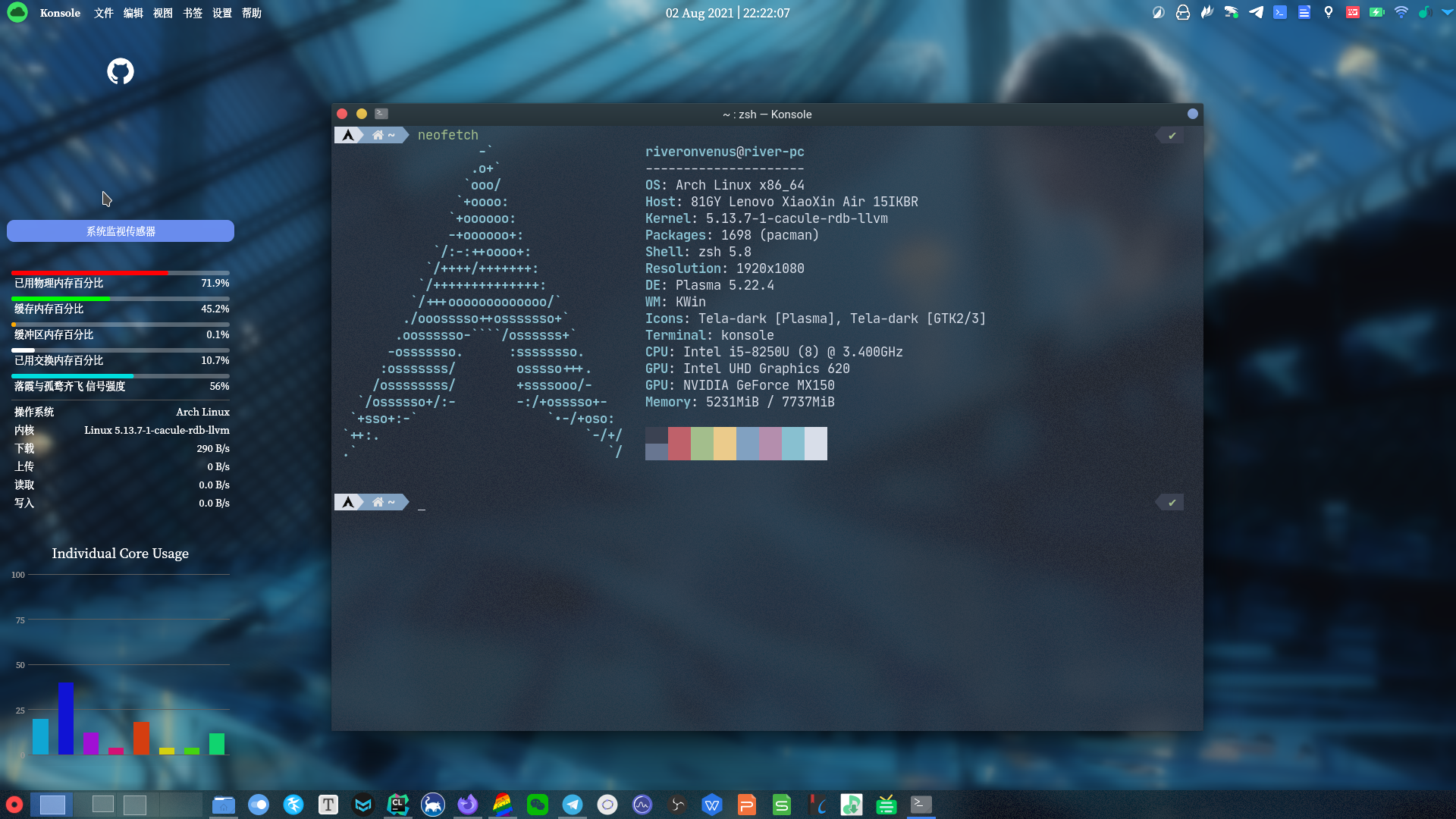Open volume control tray icon
1456x819 pixels.
pyautogui.click(x=1424, y=12)
